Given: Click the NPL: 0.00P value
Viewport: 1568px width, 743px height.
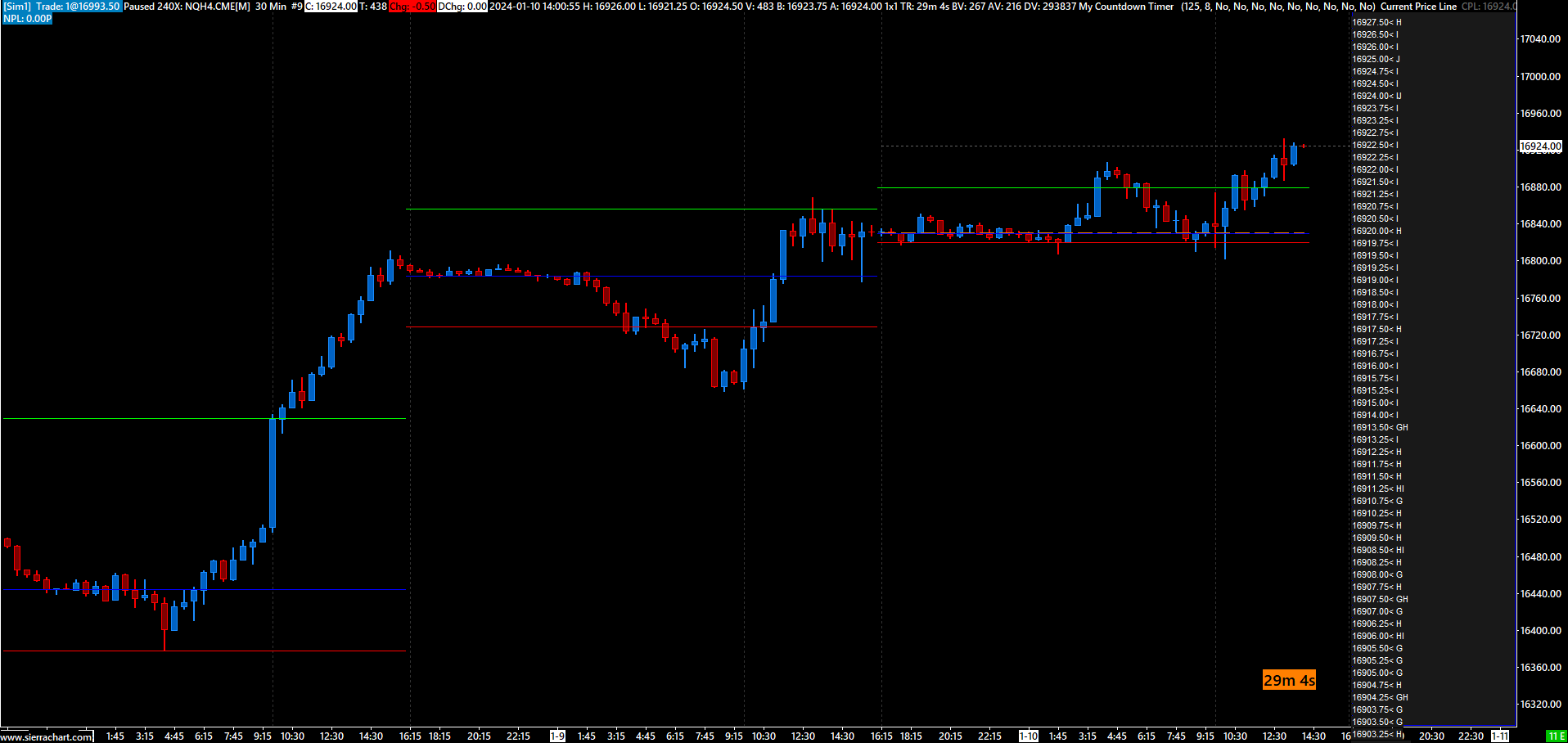Looking at the screenshot, I should (27, 19).
